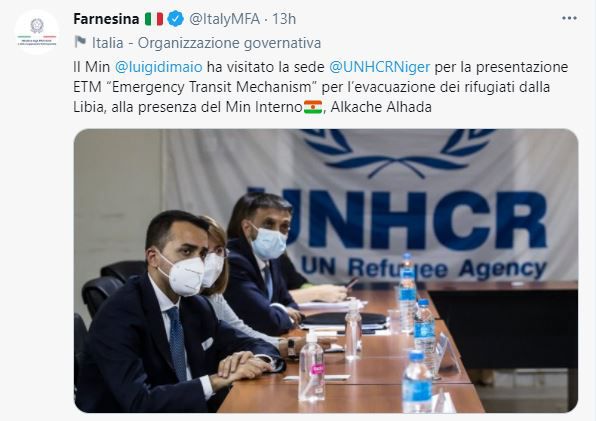Click the blue verified badge icon

click(175, 19)
